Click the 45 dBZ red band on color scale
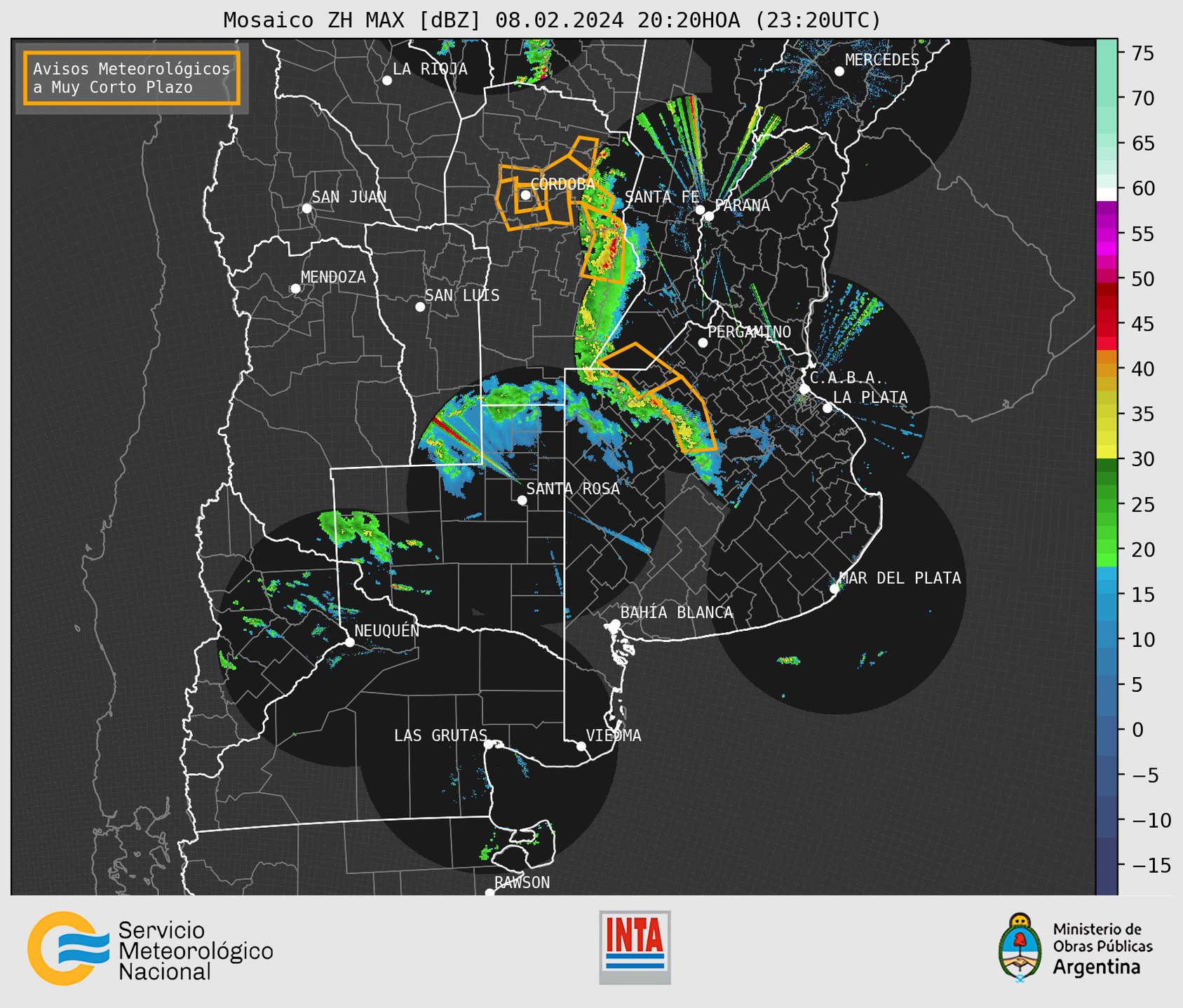The height and width of the screenshot is (1008, 1183). click(x=1107, y=324)
